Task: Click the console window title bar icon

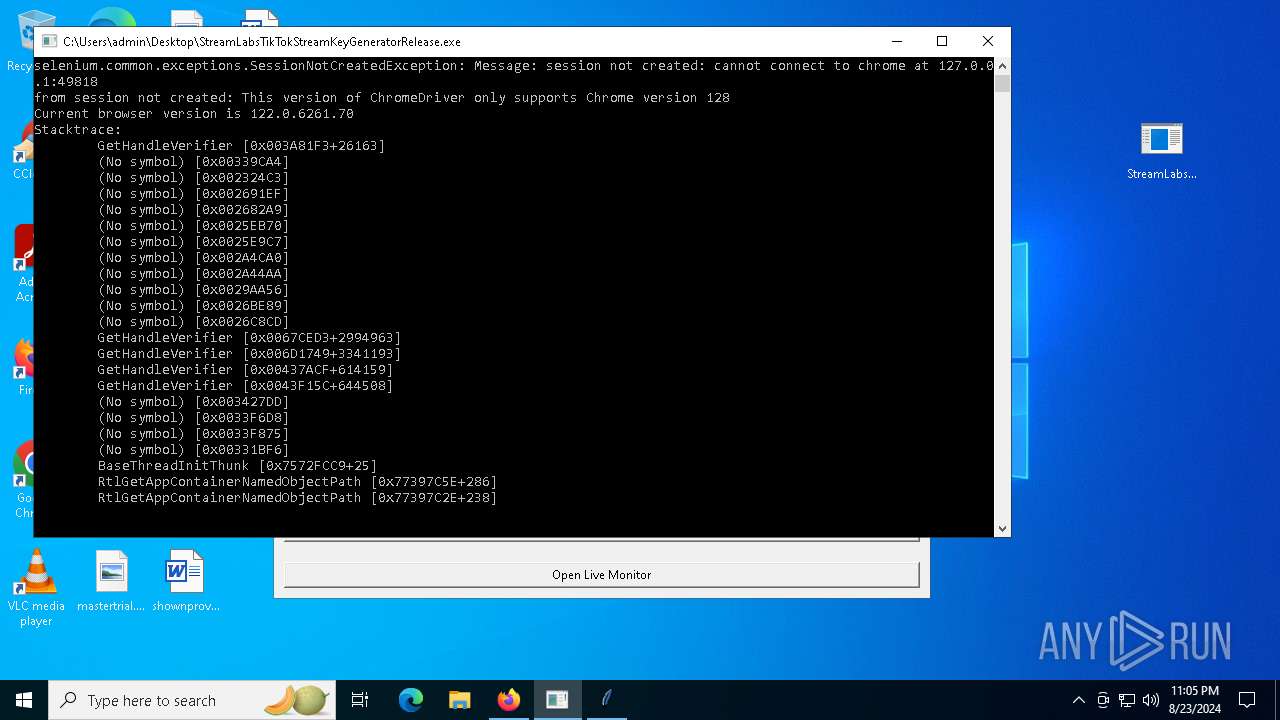Action: click(x=49, y=42)
